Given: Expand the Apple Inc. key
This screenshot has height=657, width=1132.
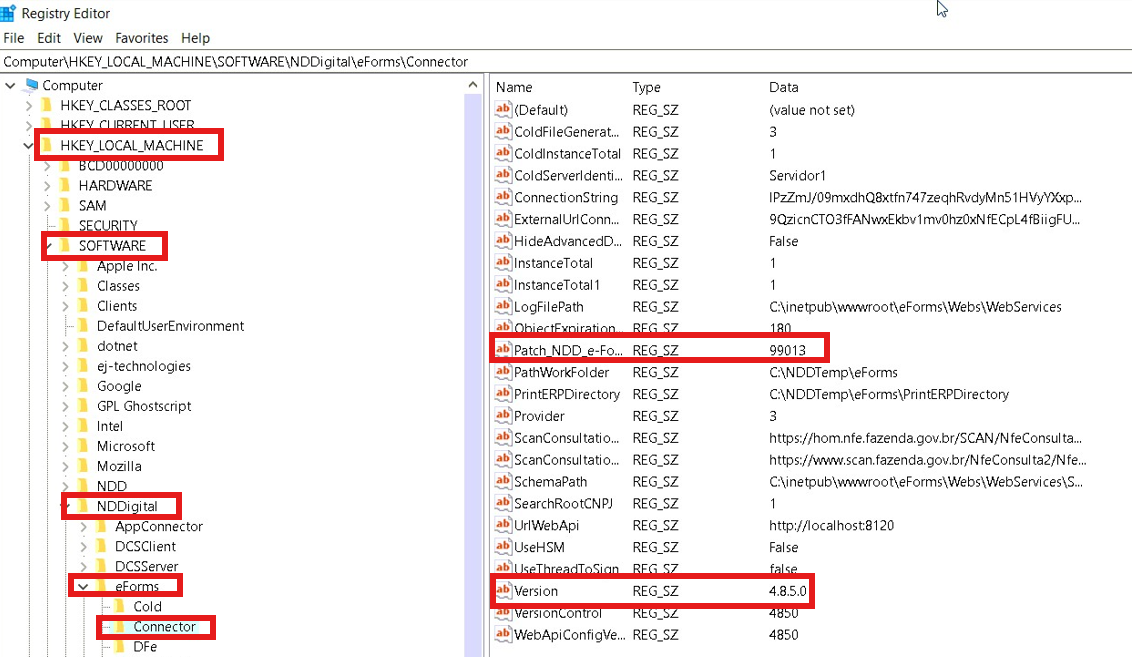Looking at the screenshot, I should click(66, 266).
